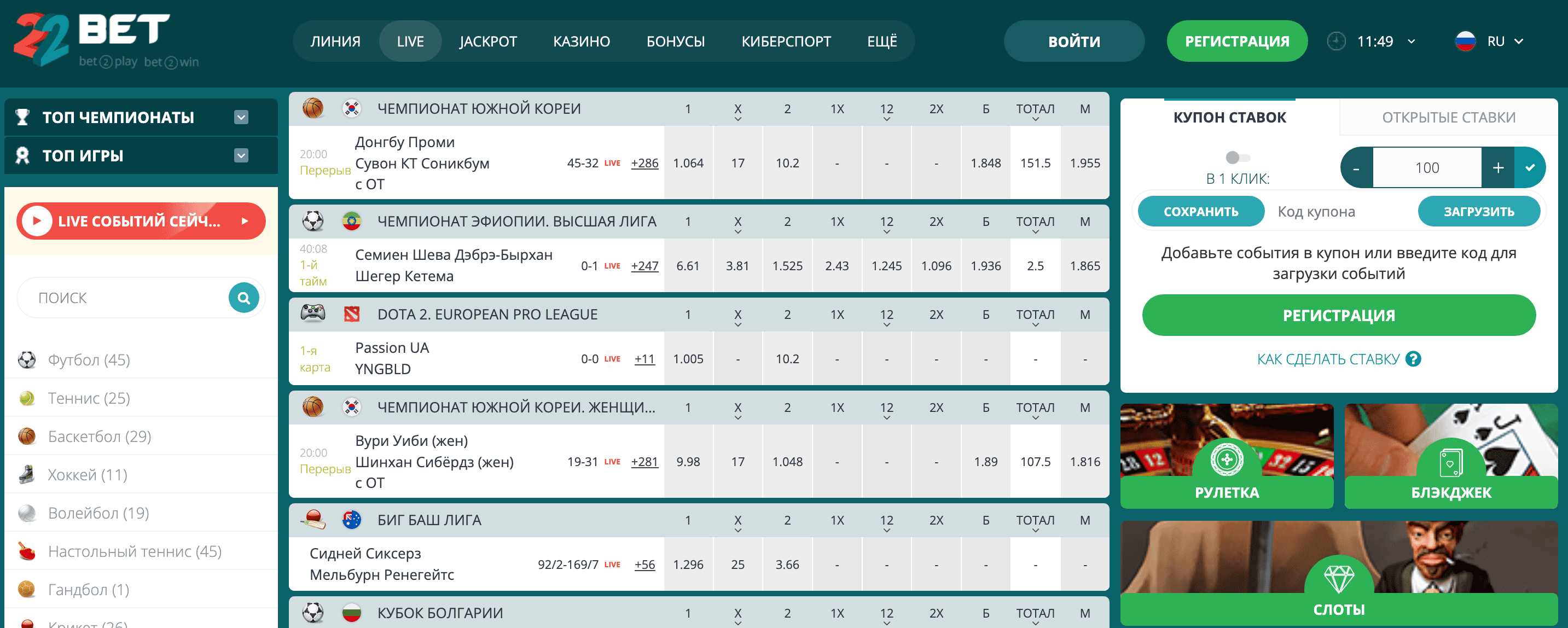The image size is (1568, 628).
Task: Expand the Топ игры section
Action: [x=241, y=156]
